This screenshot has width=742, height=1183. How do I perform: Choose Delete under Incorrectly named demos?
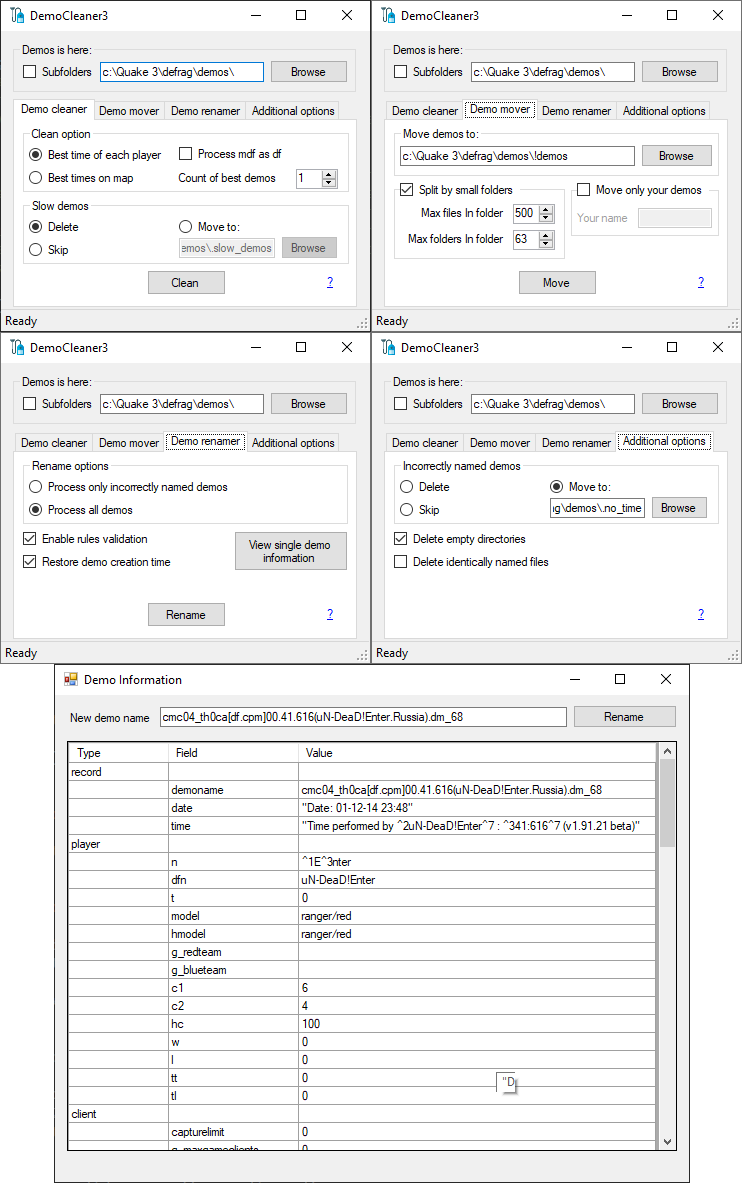pos(407,487)
